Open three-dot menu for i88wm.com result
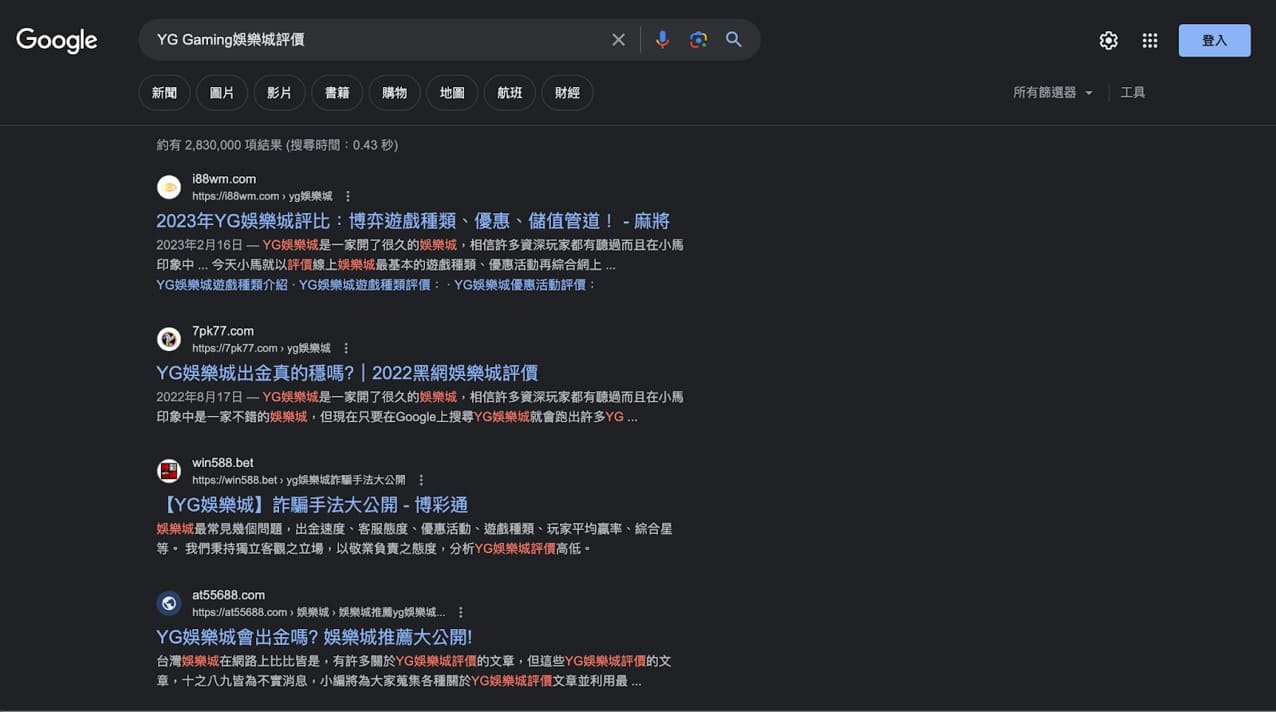Image resolution: width=1276 pixels, height=712 pixels. 348,196
